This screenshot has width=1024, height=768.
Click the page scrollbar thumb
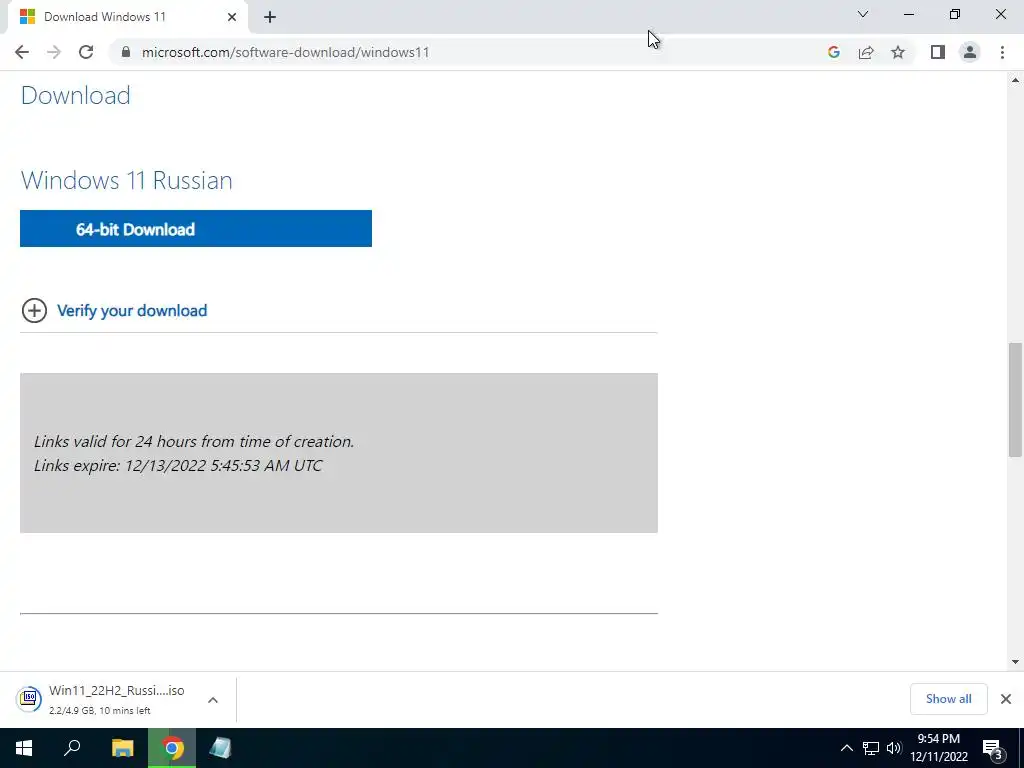pos(1015,400)
